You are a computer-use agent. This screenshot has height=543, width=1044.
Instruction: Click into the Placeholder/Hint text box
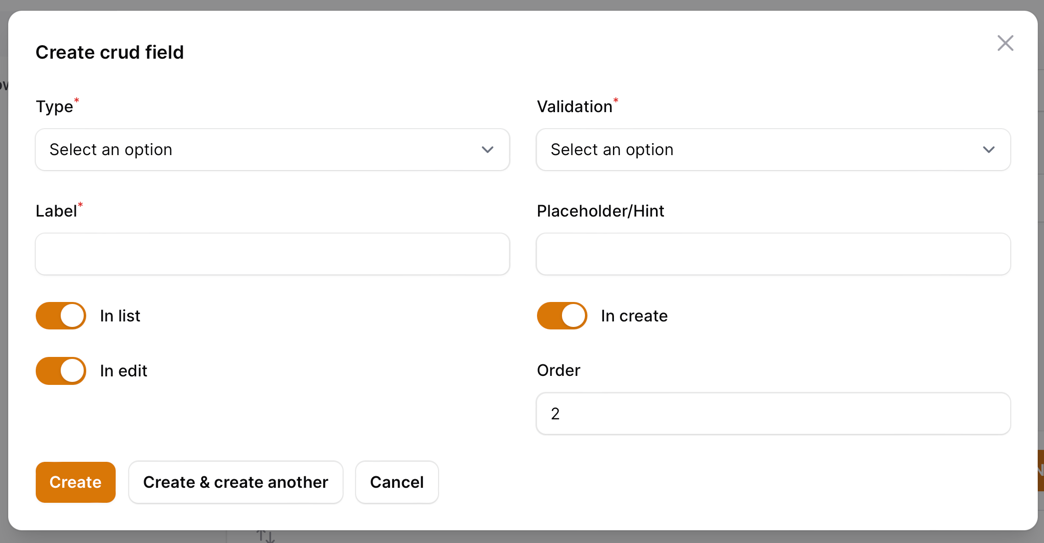(x=773, y=254)
